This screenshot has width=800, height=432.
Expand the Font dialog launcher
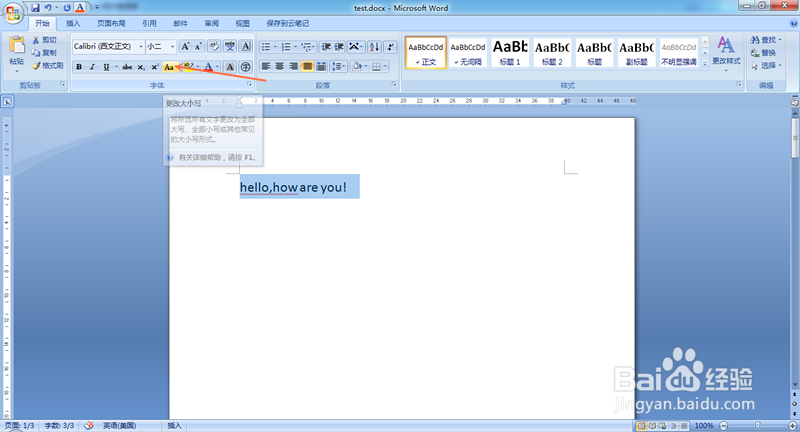(x=249, y=84)
